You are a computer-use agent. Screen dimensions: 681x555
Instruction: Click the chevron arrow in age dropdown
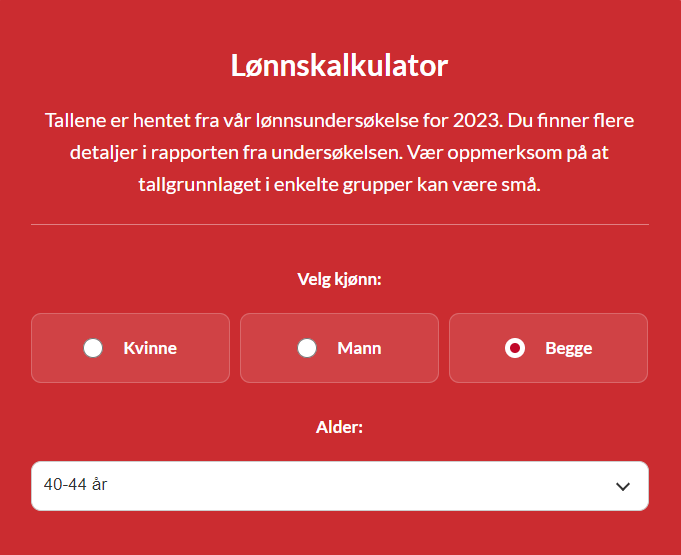tap(623, 486)
